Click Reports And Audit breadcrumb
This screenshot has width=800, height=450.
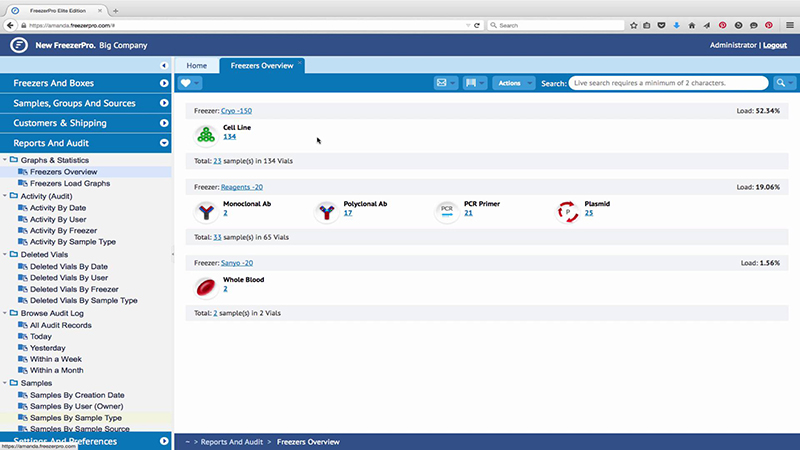tap(232, 442)
